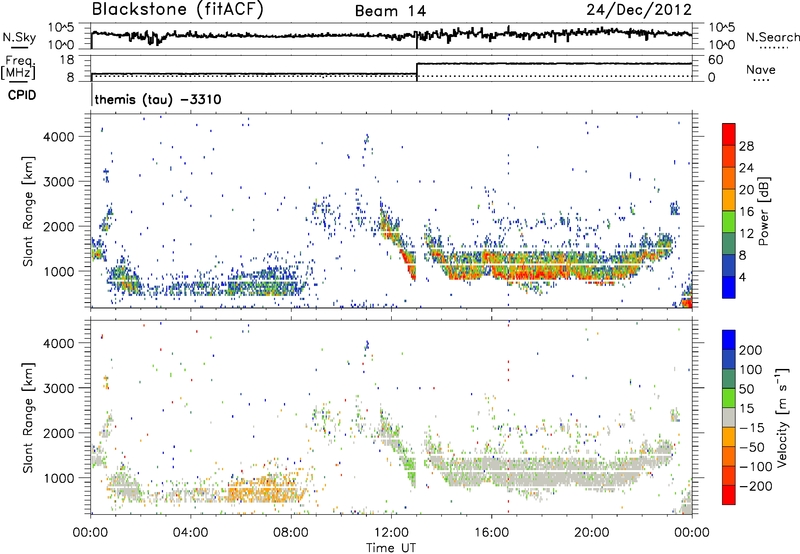Click the strong red power echo near 13:00 UT
The height and width of the screenshot is (554, 800).
(x=410, y=264)
